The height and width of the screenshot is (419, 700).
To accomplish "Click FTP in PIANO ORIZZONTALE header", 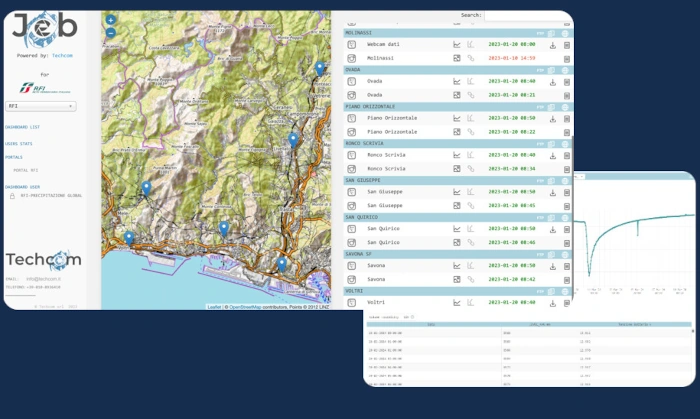I will (x=540, y=107).
